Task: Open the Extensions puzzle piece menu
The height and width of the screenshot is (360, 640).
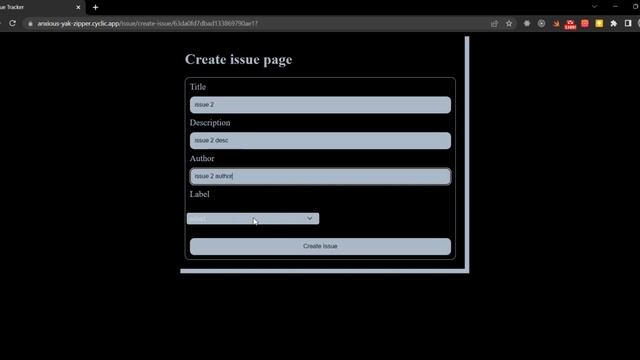Action: point(613,24)
